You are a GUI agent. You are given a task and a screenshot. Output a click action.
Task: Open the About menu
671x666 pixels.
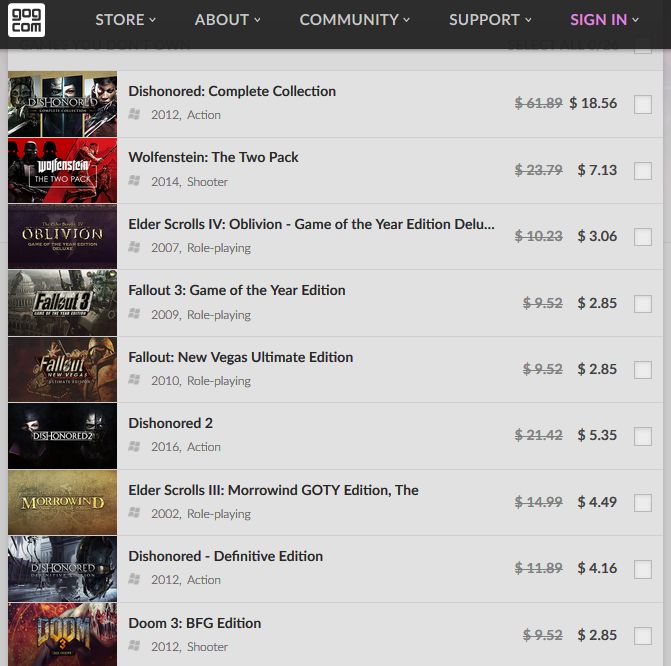tap(227, 20)
